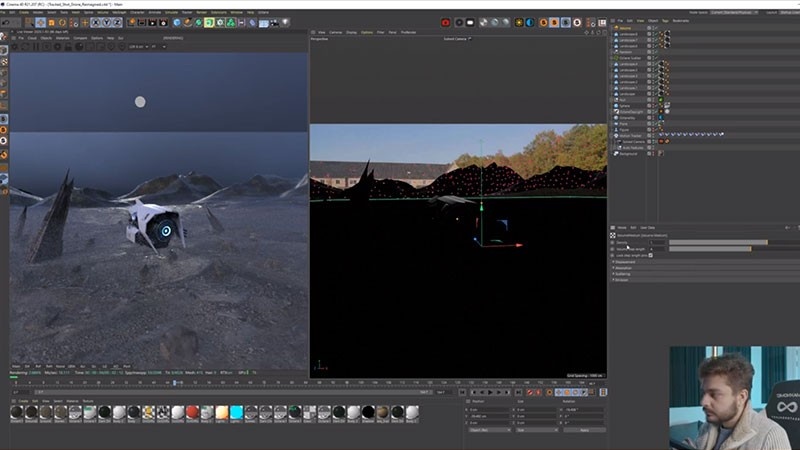Toggle the enable checkmark for Random object
800x450 pixels.
click(x=654, y=51)
